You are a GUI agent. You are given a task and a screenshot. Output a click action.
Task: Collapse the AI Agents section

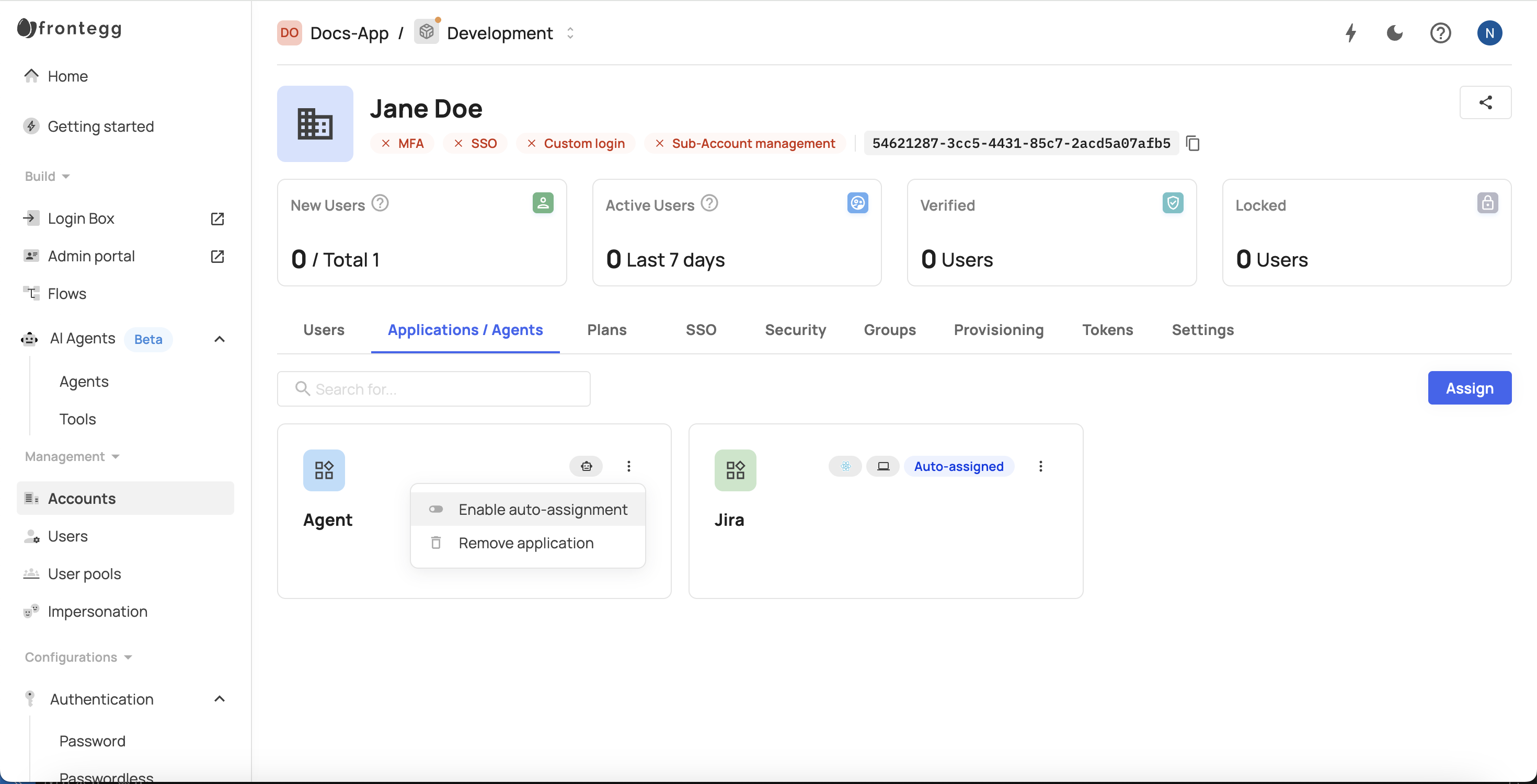(x=219, y=338)
